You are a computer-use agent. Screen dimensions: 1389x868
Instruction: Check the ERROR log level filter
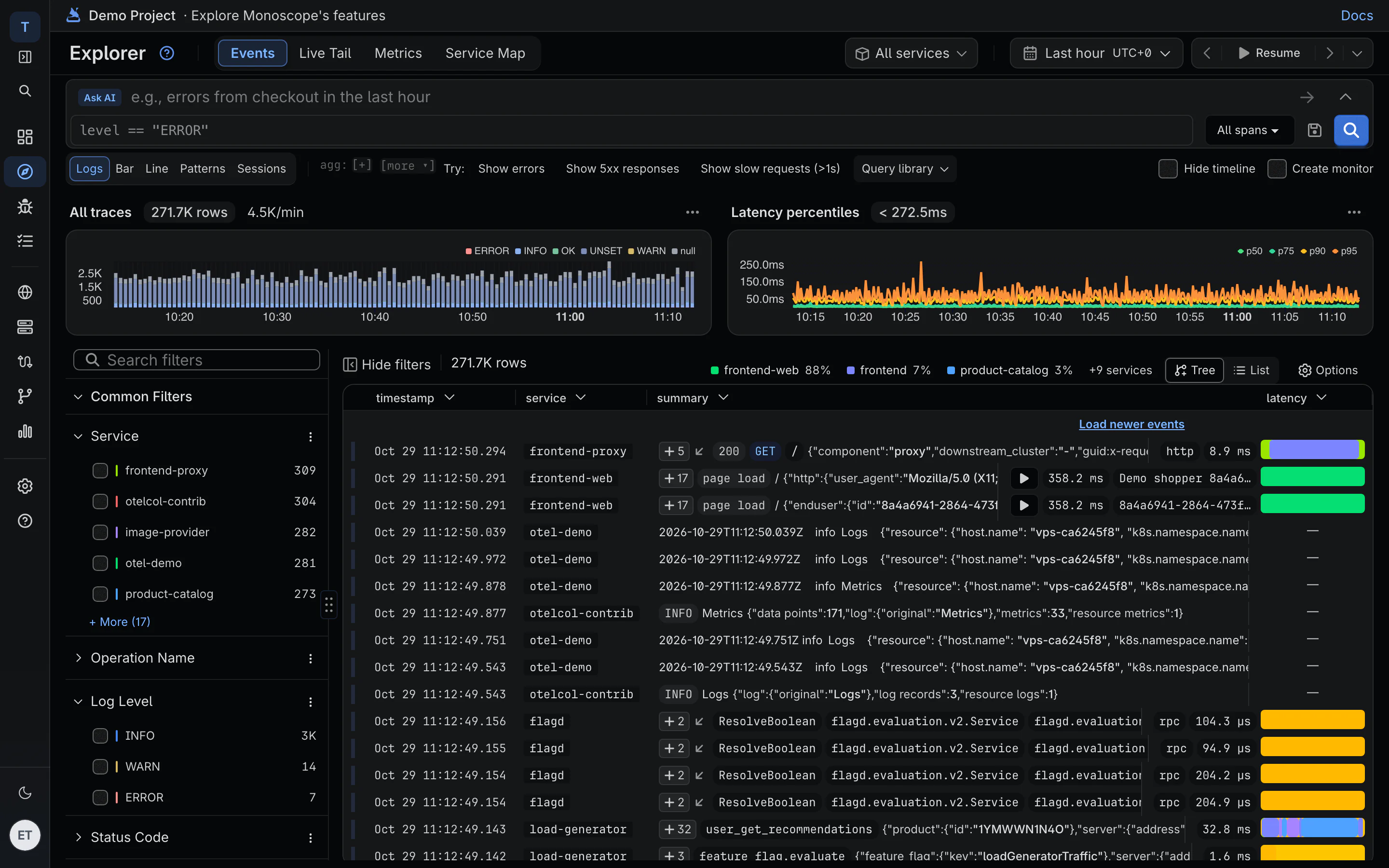point(100,798)
